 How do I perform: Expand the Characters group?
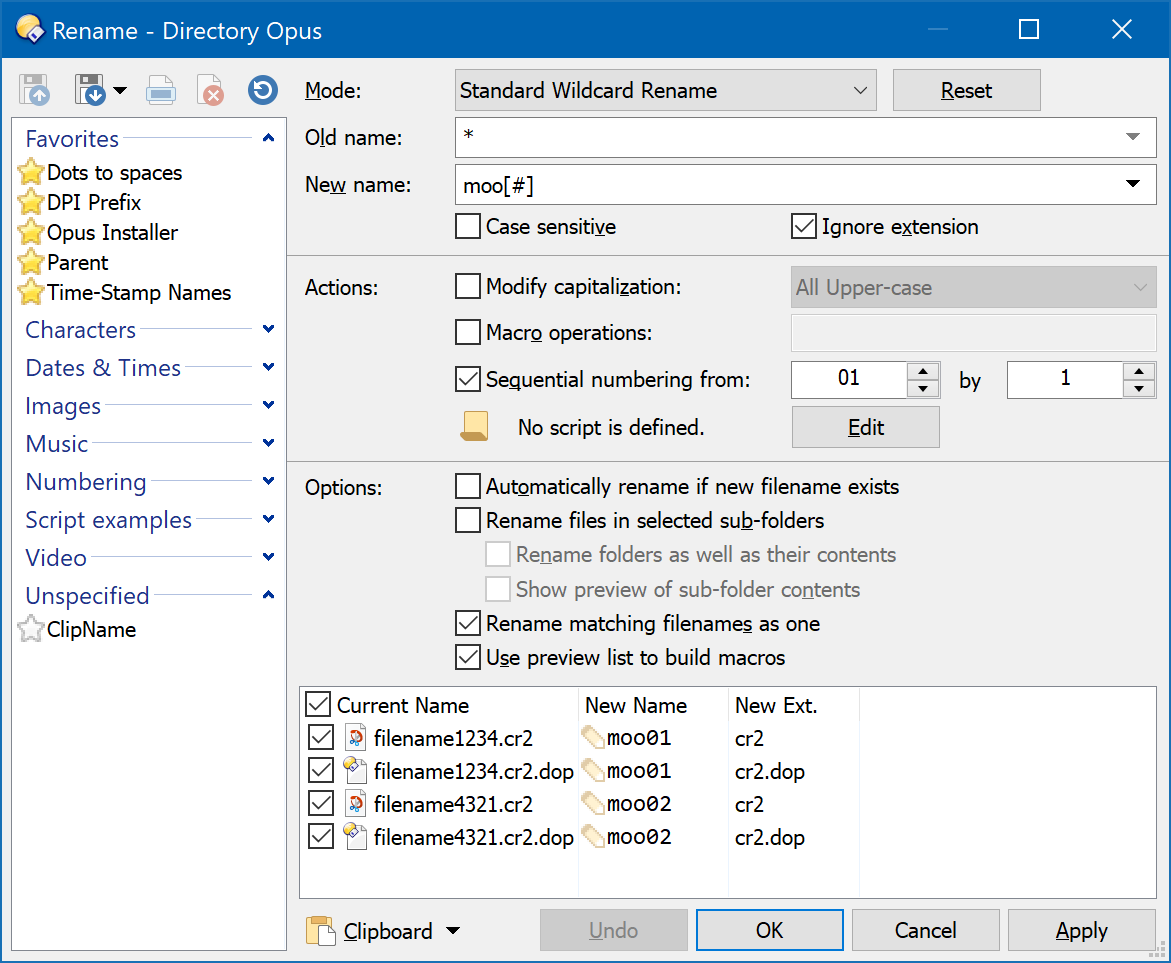point(269,329)
